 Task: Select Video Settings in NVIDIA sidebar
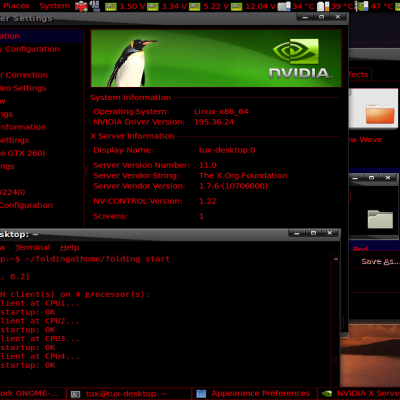pos(23,88)
